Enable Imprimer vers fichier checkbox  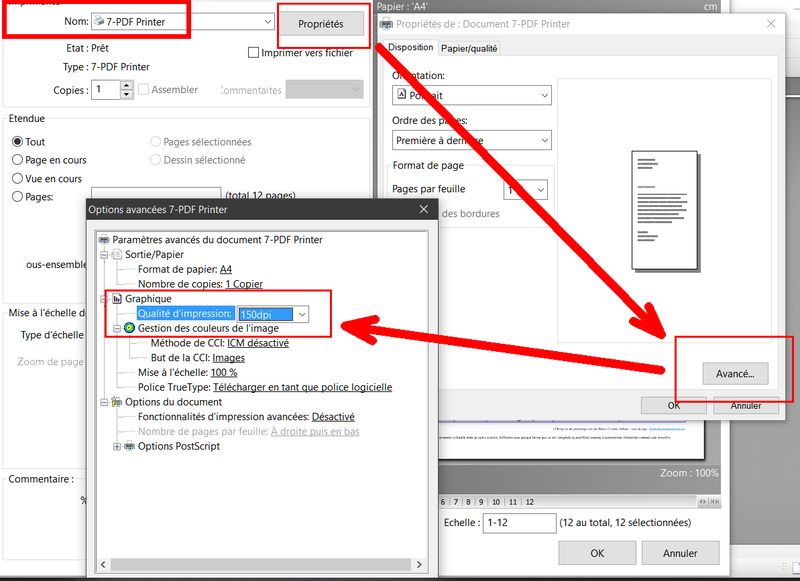click(253, 53)
